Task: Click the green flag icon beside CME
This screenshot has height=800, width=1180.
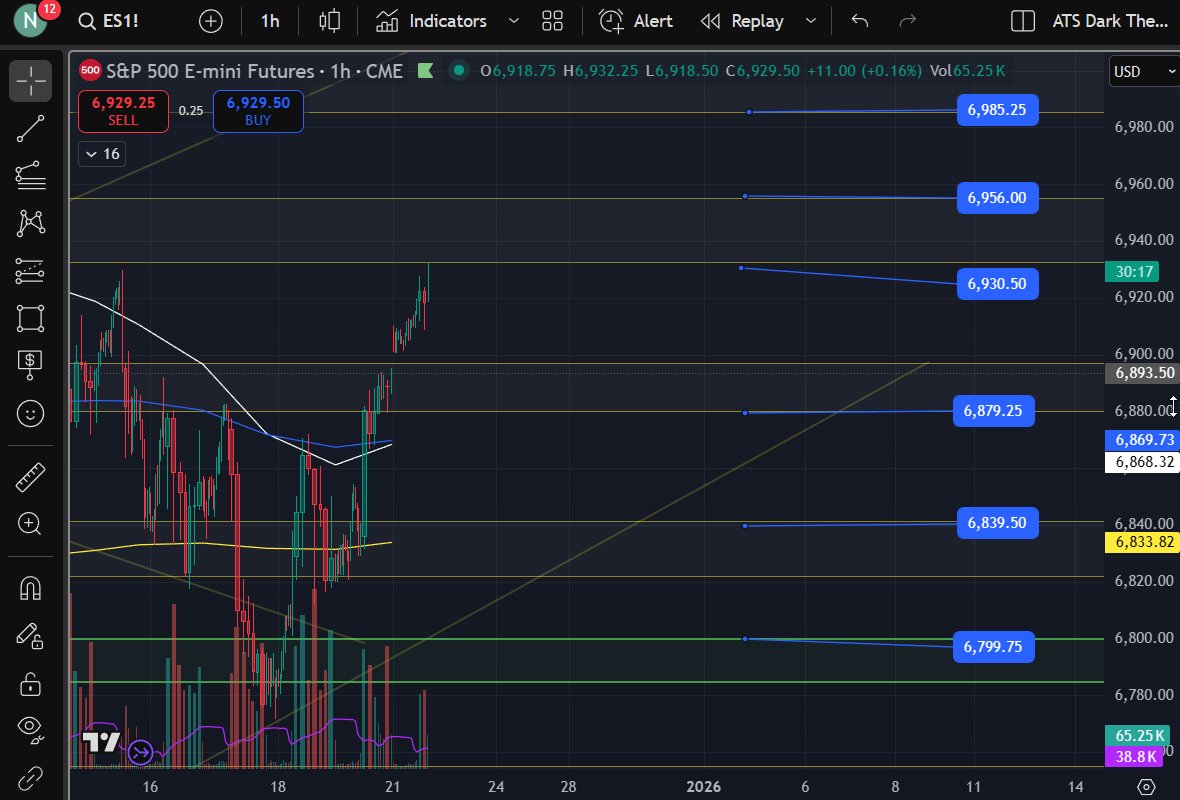Action: point(425,71)
